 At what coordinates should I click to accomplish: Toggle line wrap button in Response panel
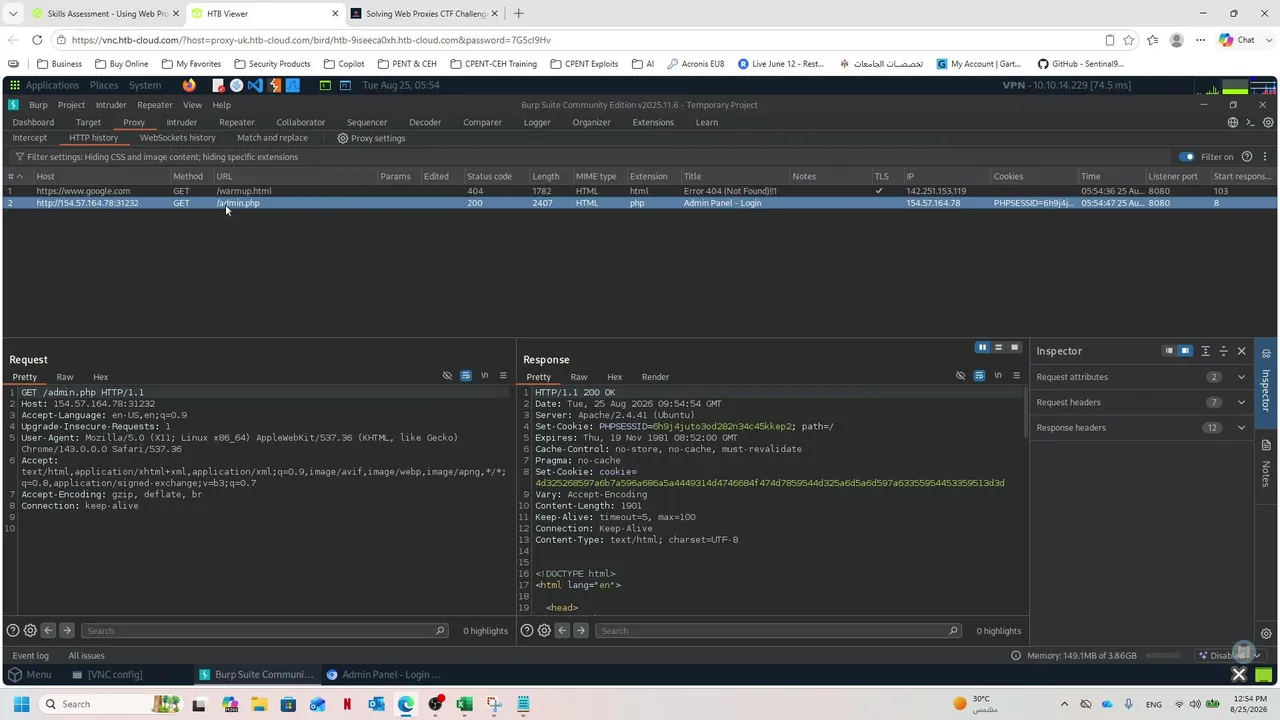tap(979, 376)
